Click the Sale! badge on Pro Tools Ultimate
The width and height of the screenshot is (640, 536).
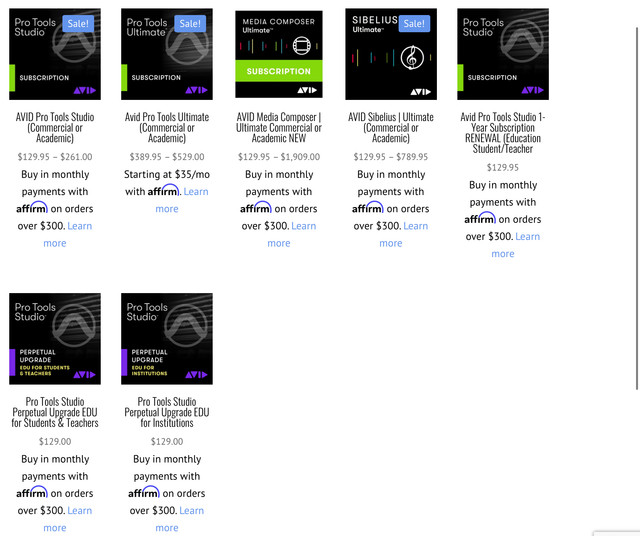click(x=190, y=23)
